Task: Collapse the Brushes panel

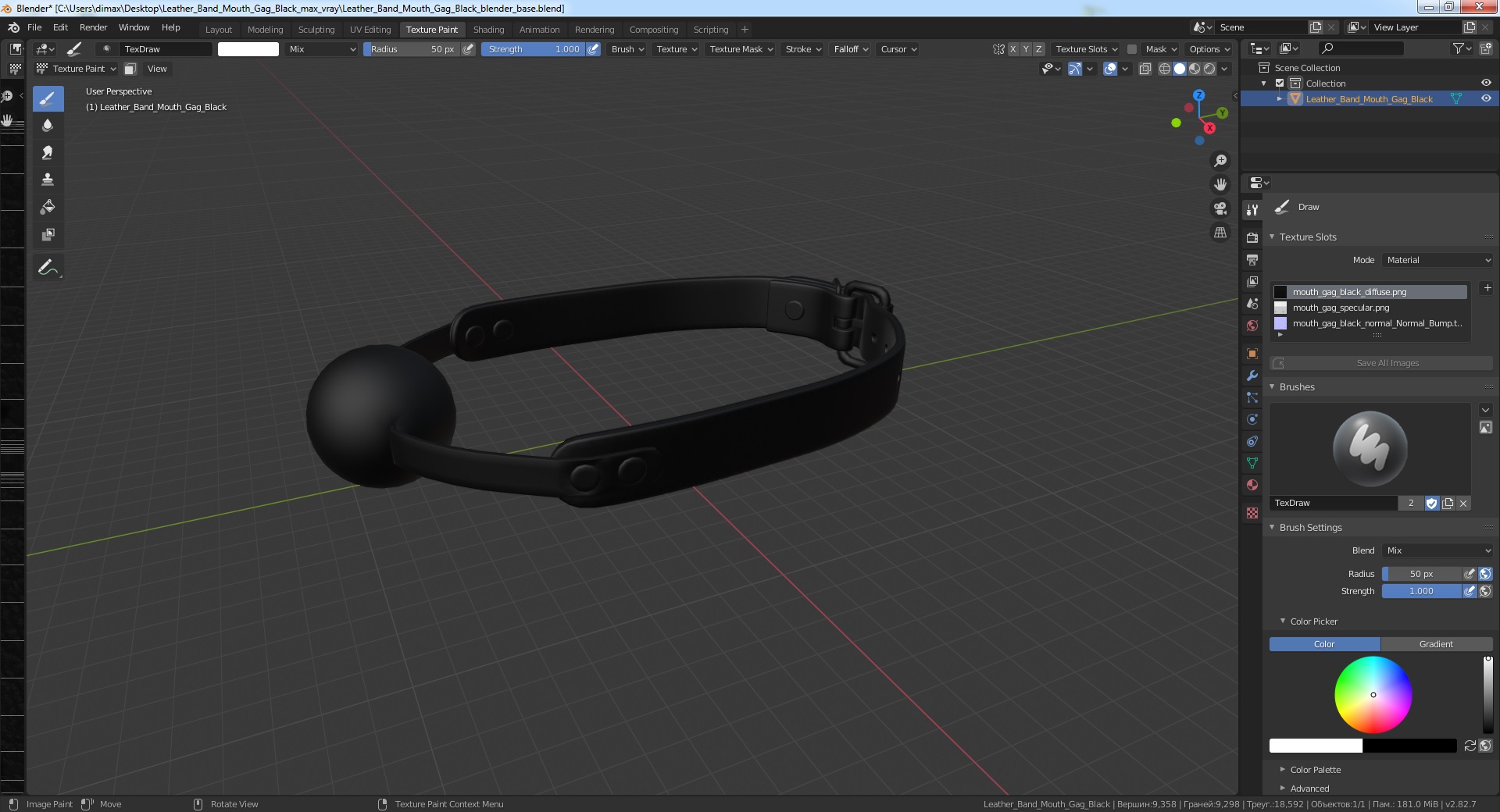Action: point(1272,386)
